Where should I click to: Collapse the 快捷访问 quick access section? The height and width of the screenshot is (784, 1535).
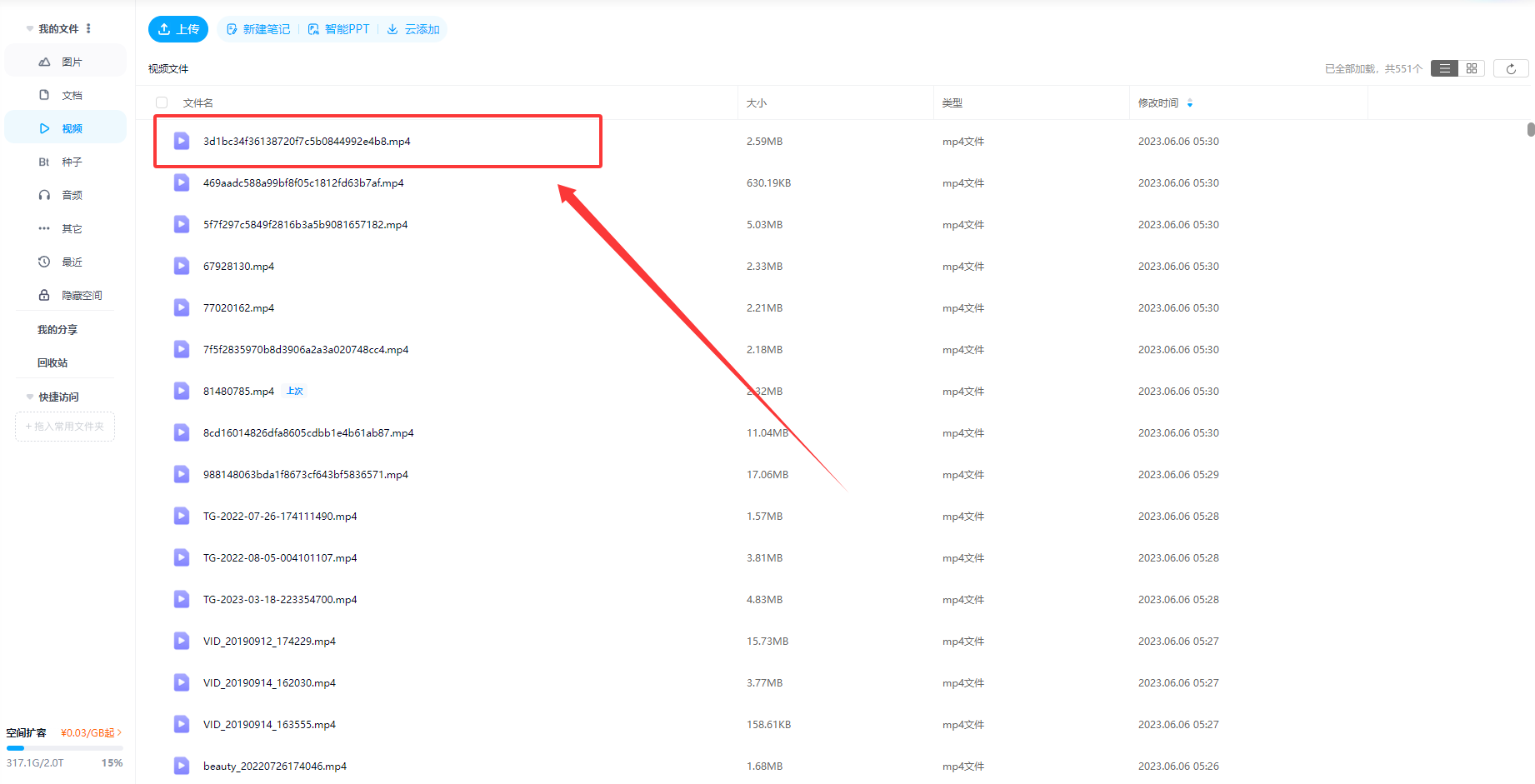pos(30,397)
